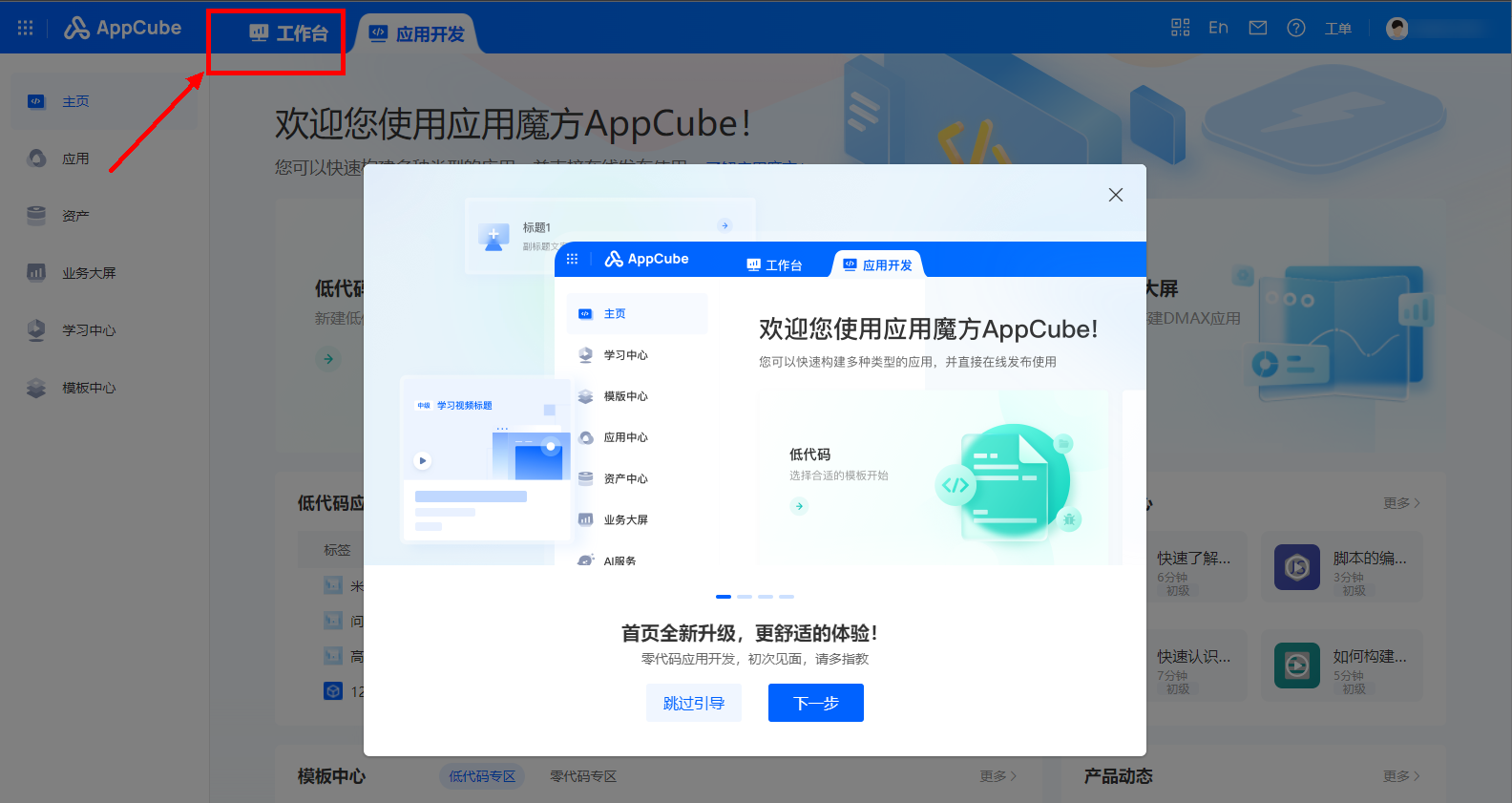Image resolution: width=1512 pixels, height=803 pixels.
Task: Open the QR code icon in header
Action: pyautogui.click(x=1181, y=28)
